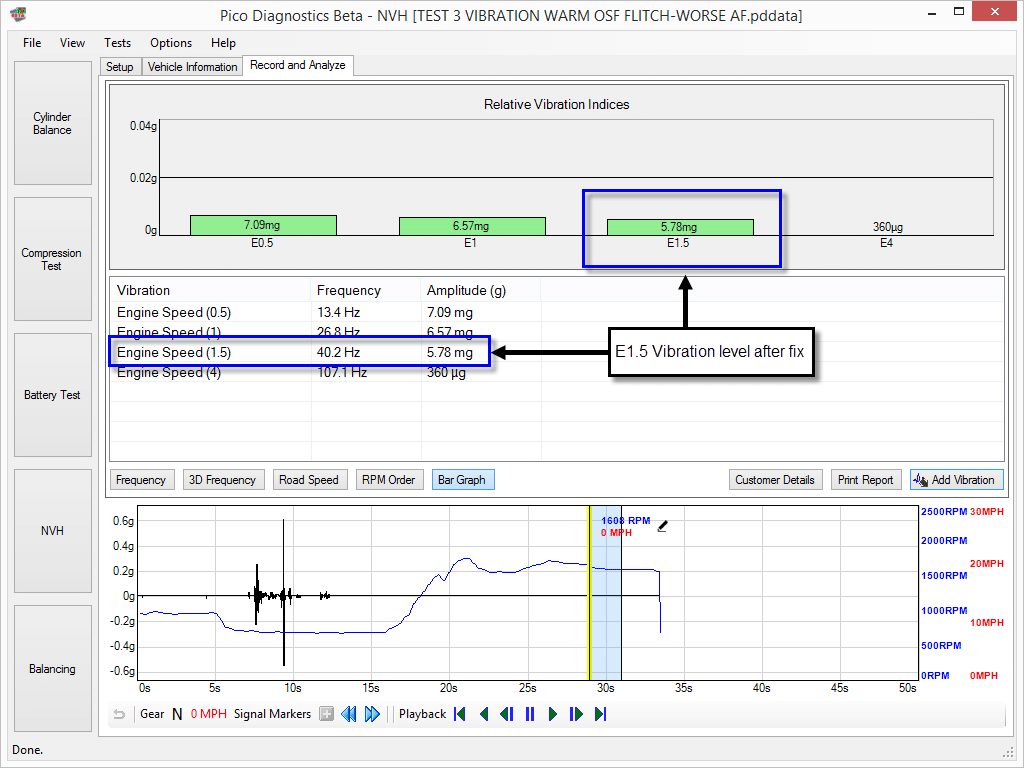Switch to RPM Order view
The height and width of the screenshot is (768, 1024).
point(389,480)
